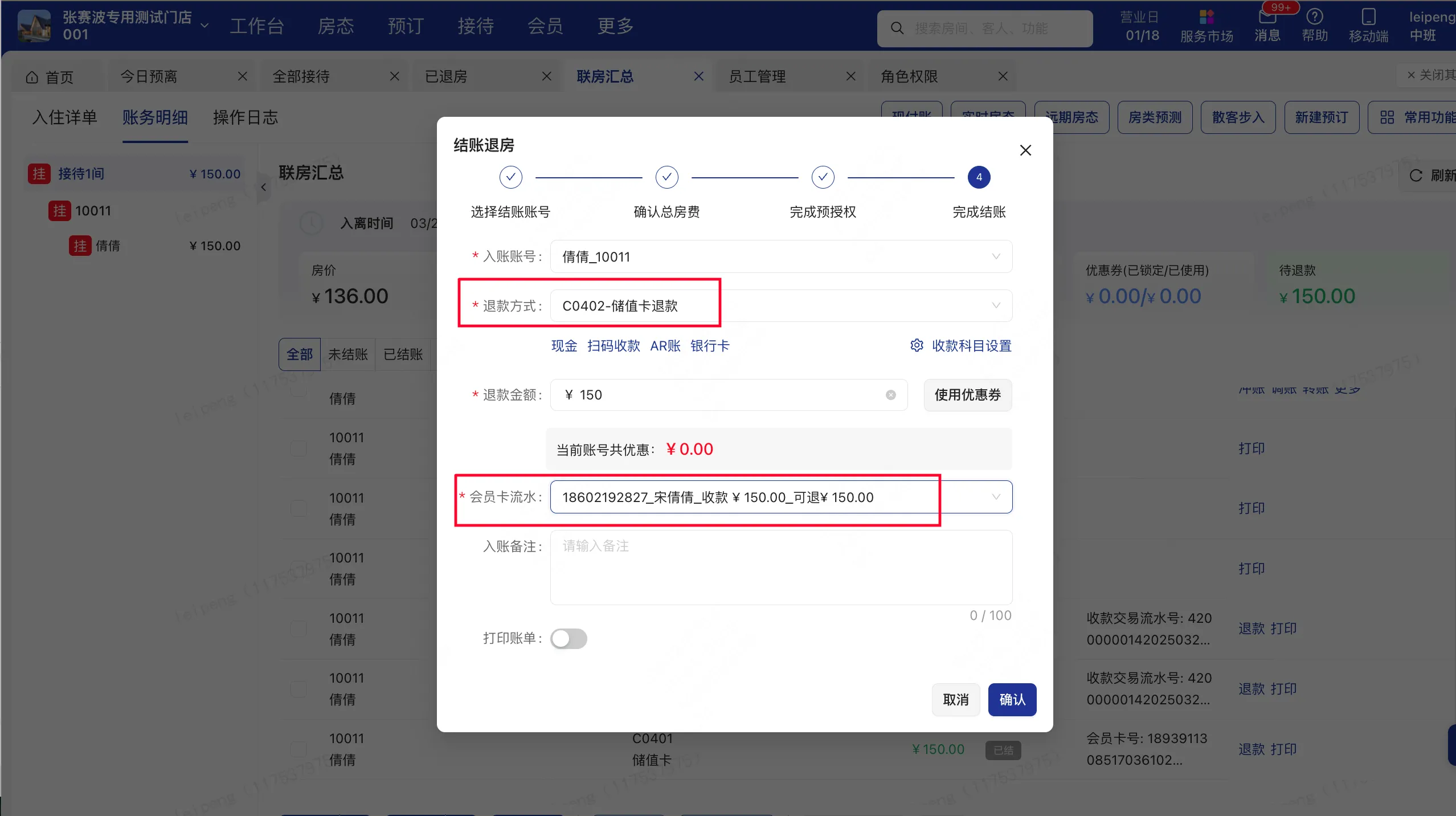Image resolution: width=1456 pixels, height=816 pixels.
Task: Click the 确认总房费 step checkmark circle
Action: tap(666, 177)
